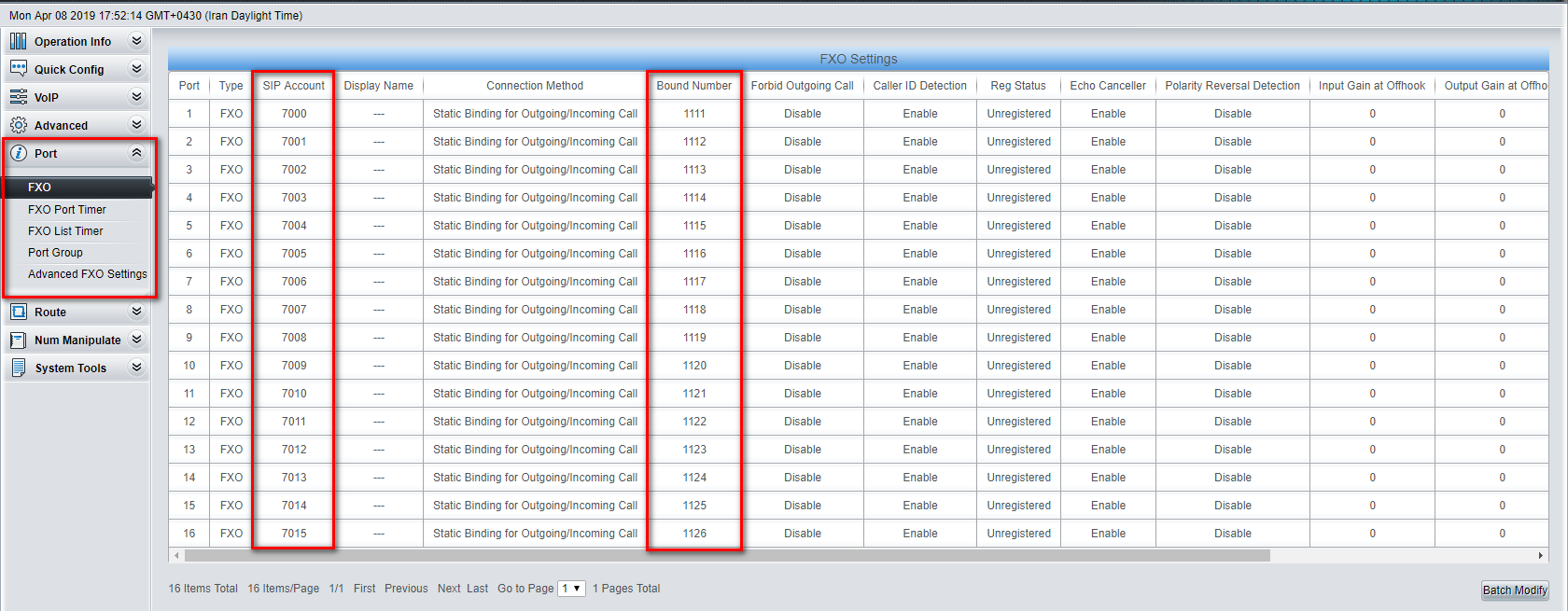Click SIP account 7005 cell
The image size is (1568, 611).
[294, 254]
